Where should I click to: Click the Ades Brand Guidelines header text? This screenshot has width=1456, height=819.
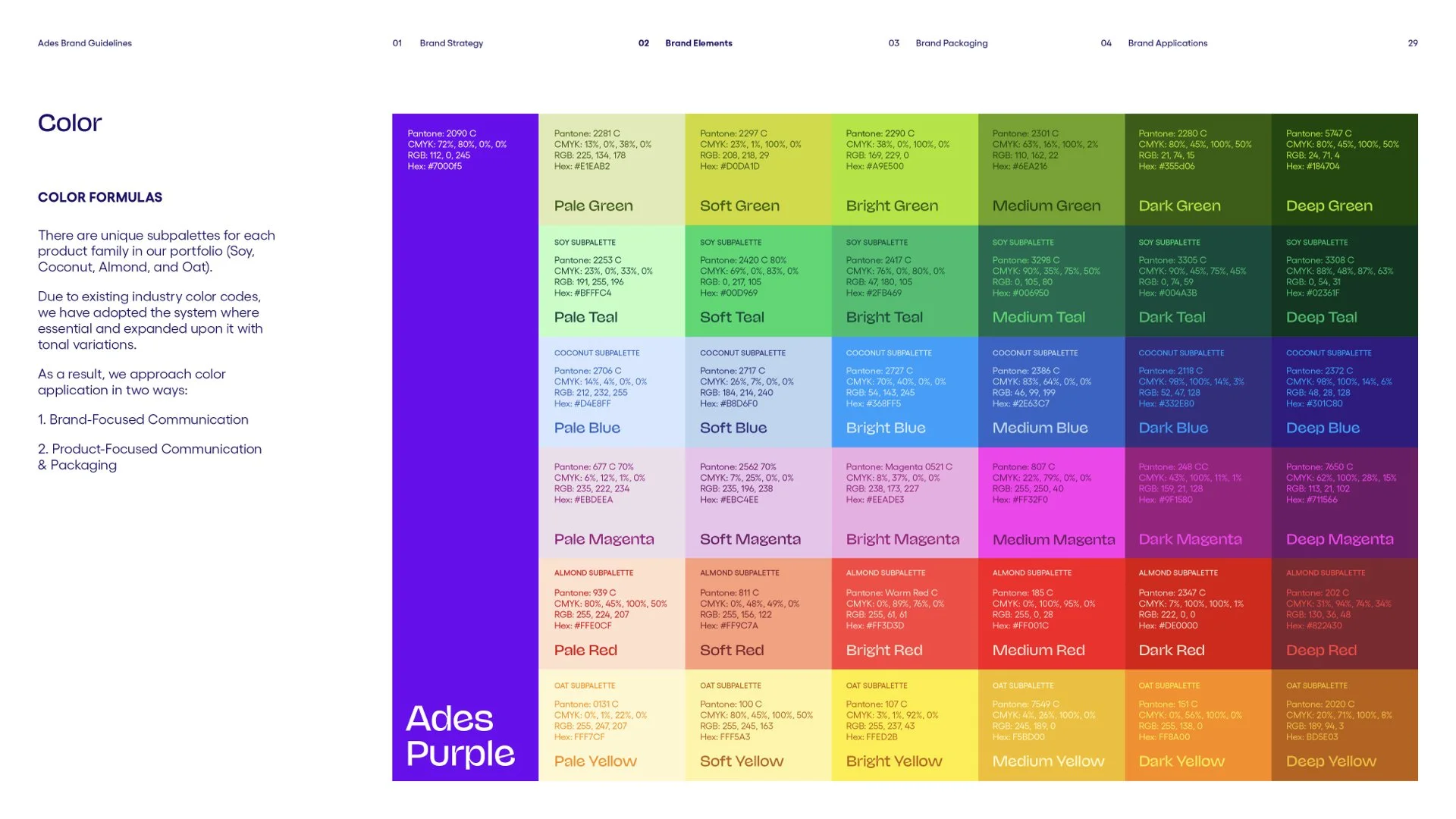pos(85,43)
